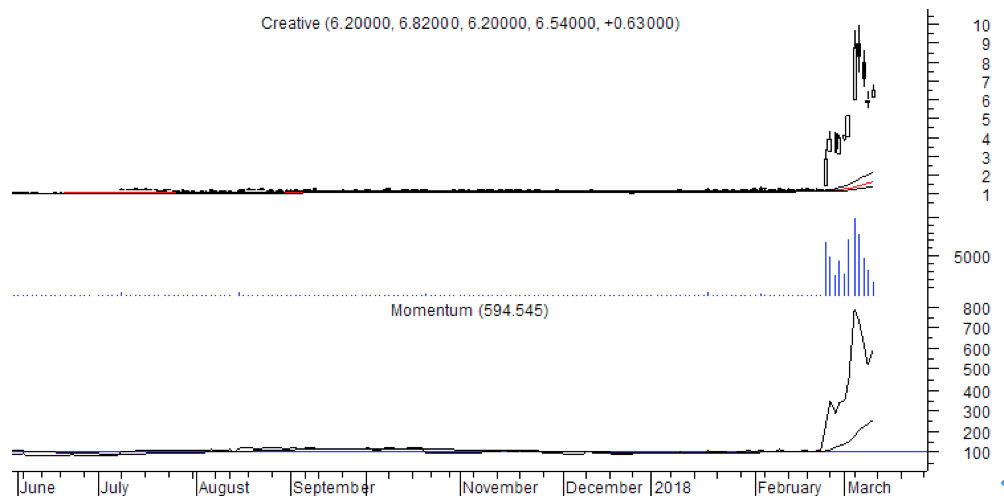The image size is (1004, 504).
Task: Click price axis value 6
Action: click(x=987, y=101)
